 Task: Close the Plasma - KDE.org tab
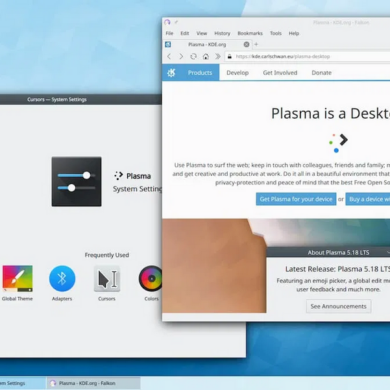(246, 44)
